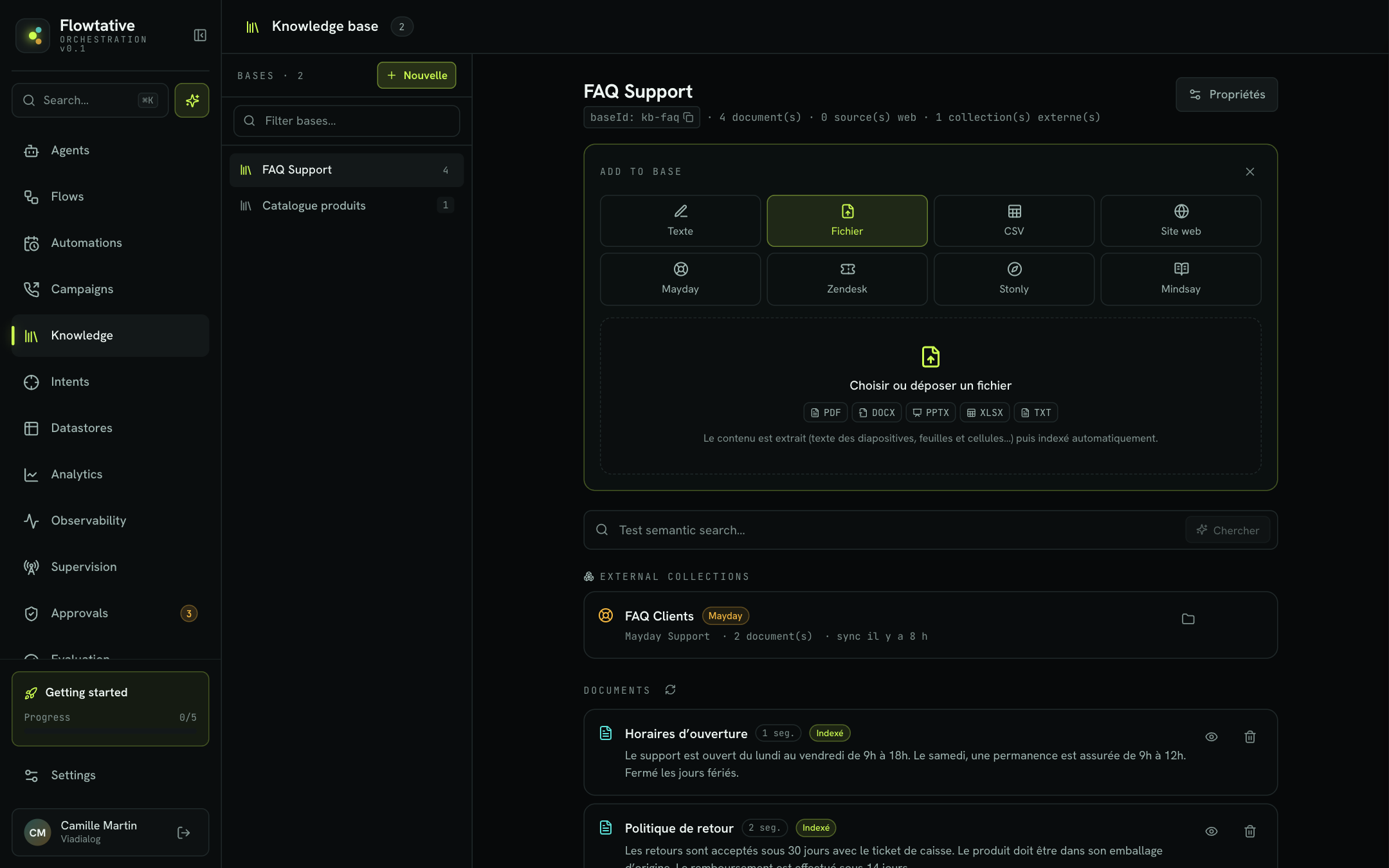1389x868 pixels.
Task: Click the Chercher search button
Action: tap(1227, 530)
